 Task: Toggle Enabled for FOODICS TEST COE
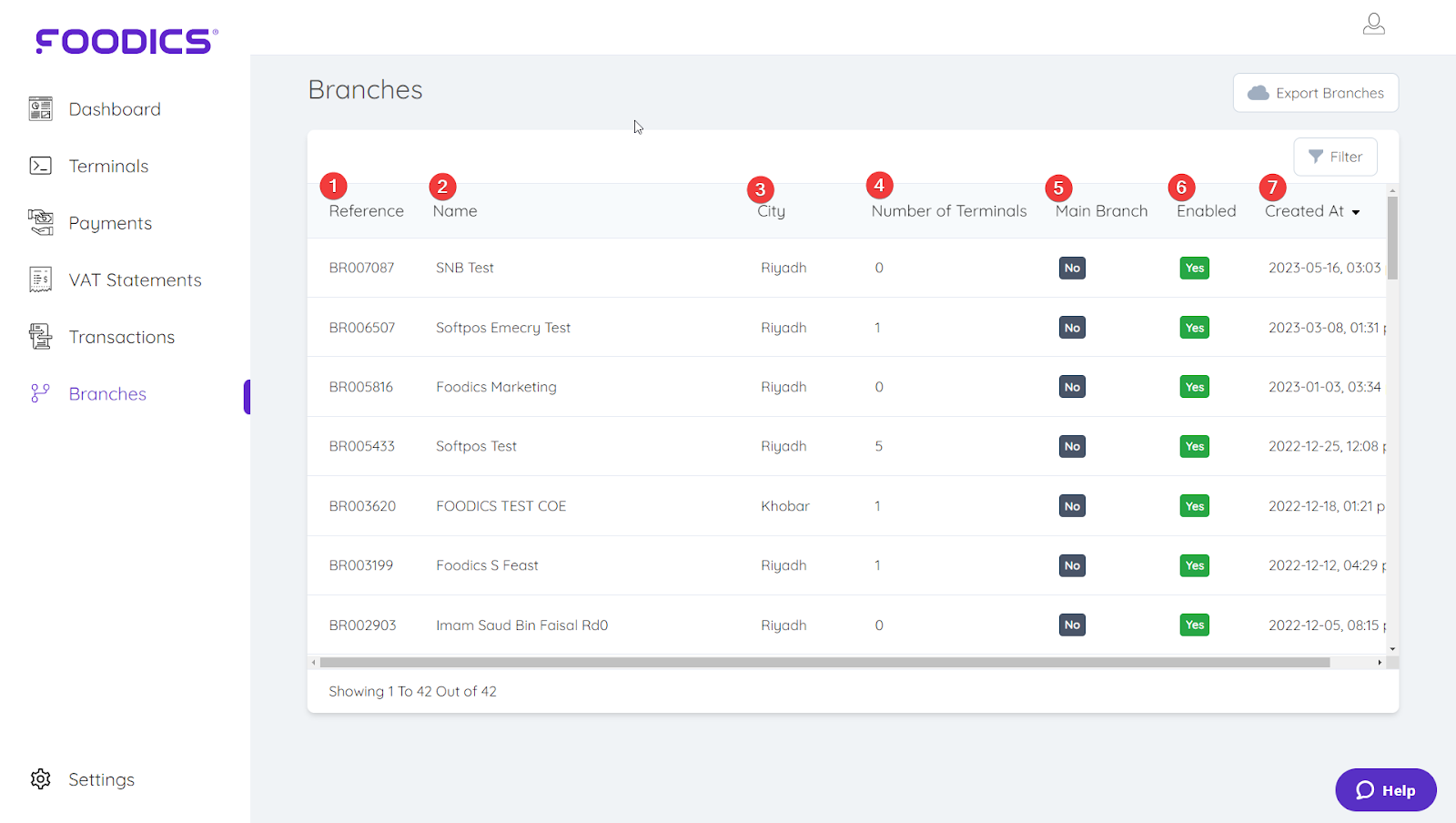click(x=1194, y=505)
